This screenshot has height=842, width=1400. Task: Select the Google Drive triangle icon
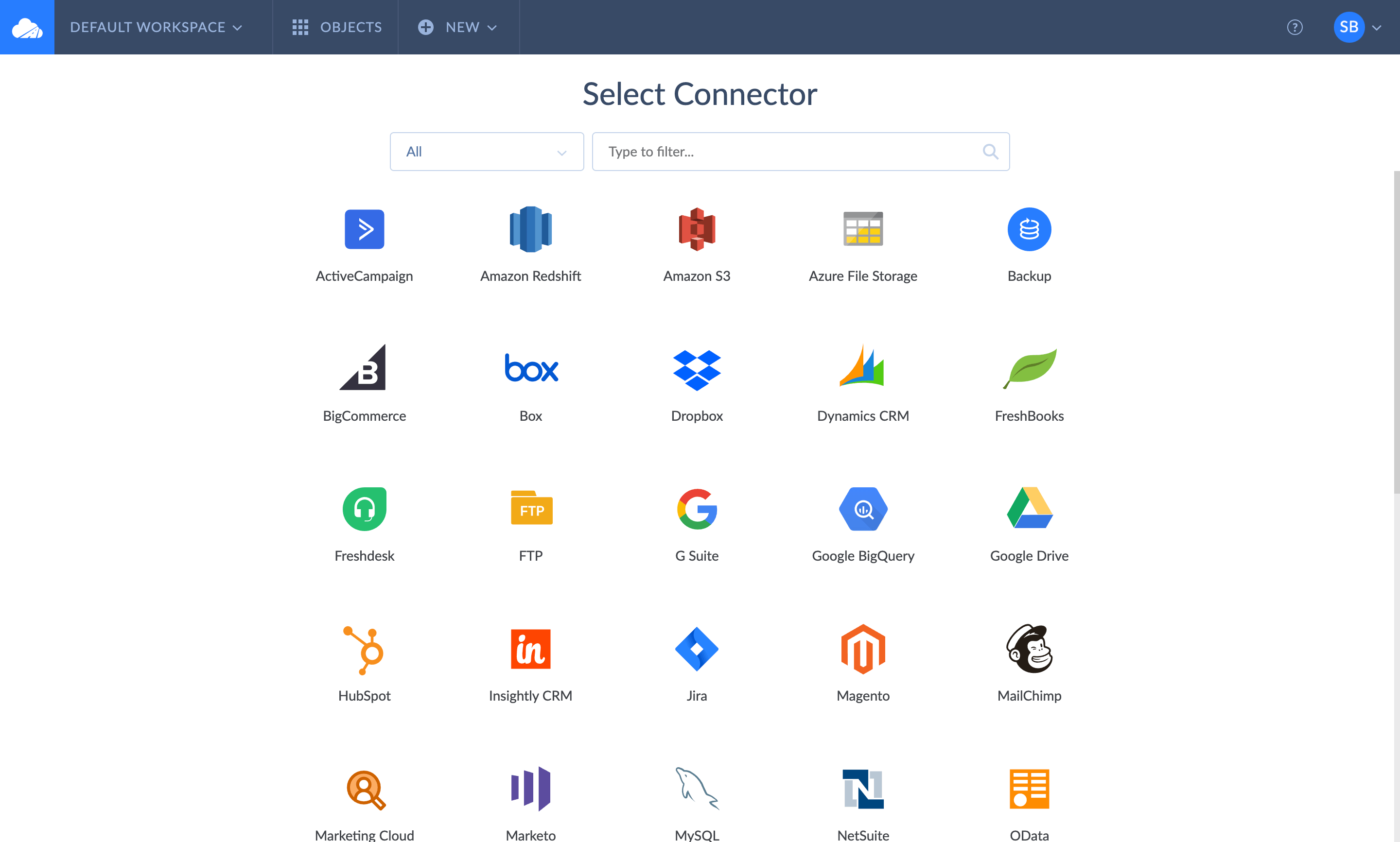tap(1030, 508)
